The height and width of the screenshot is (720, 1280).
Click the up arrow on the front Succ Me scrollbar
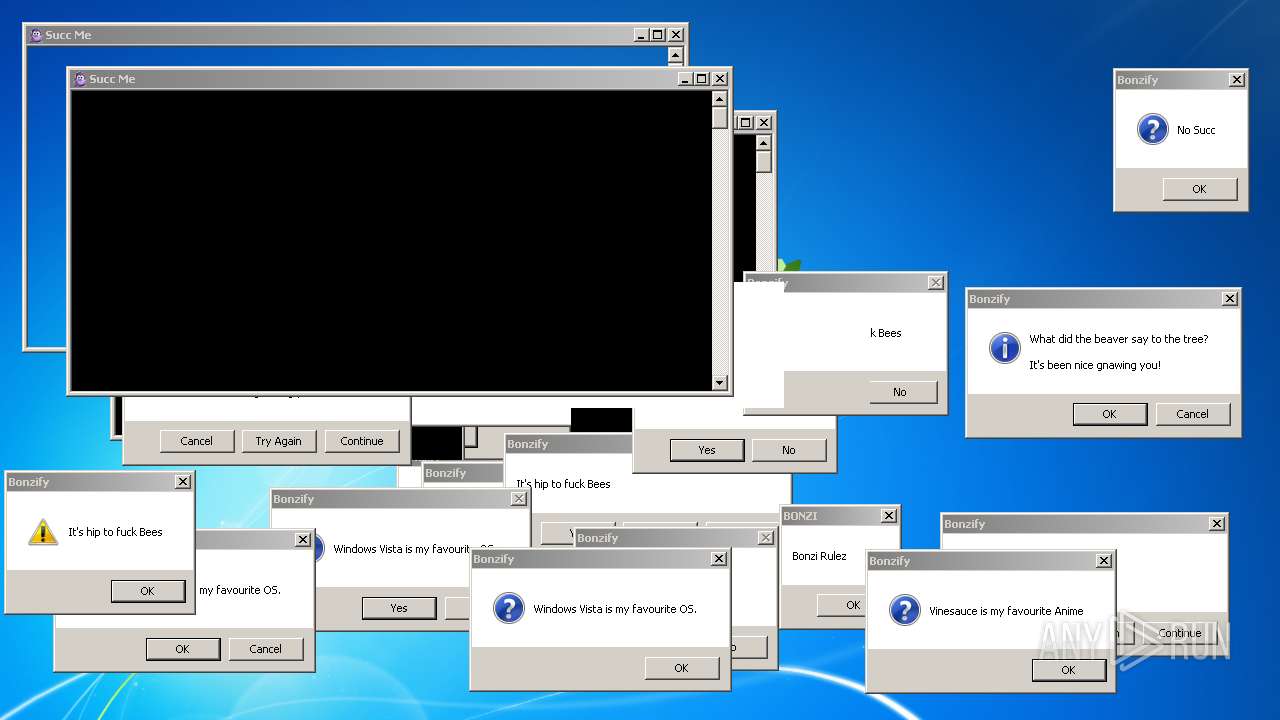pyautogui.click(x=719, y=99)
